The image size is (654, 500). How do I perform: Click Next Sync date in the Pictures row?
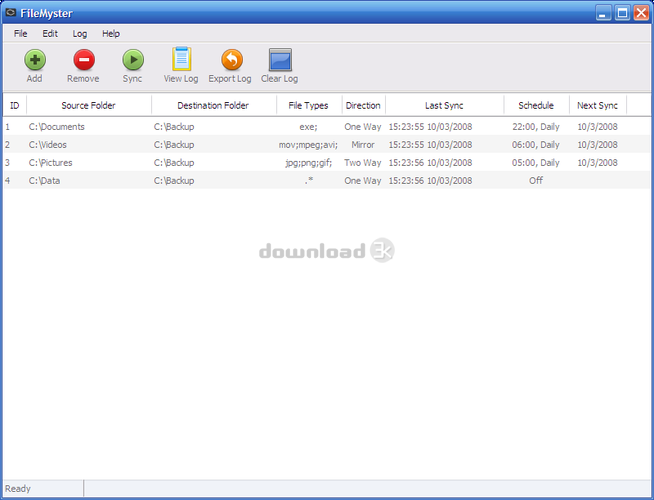[597, 163]
